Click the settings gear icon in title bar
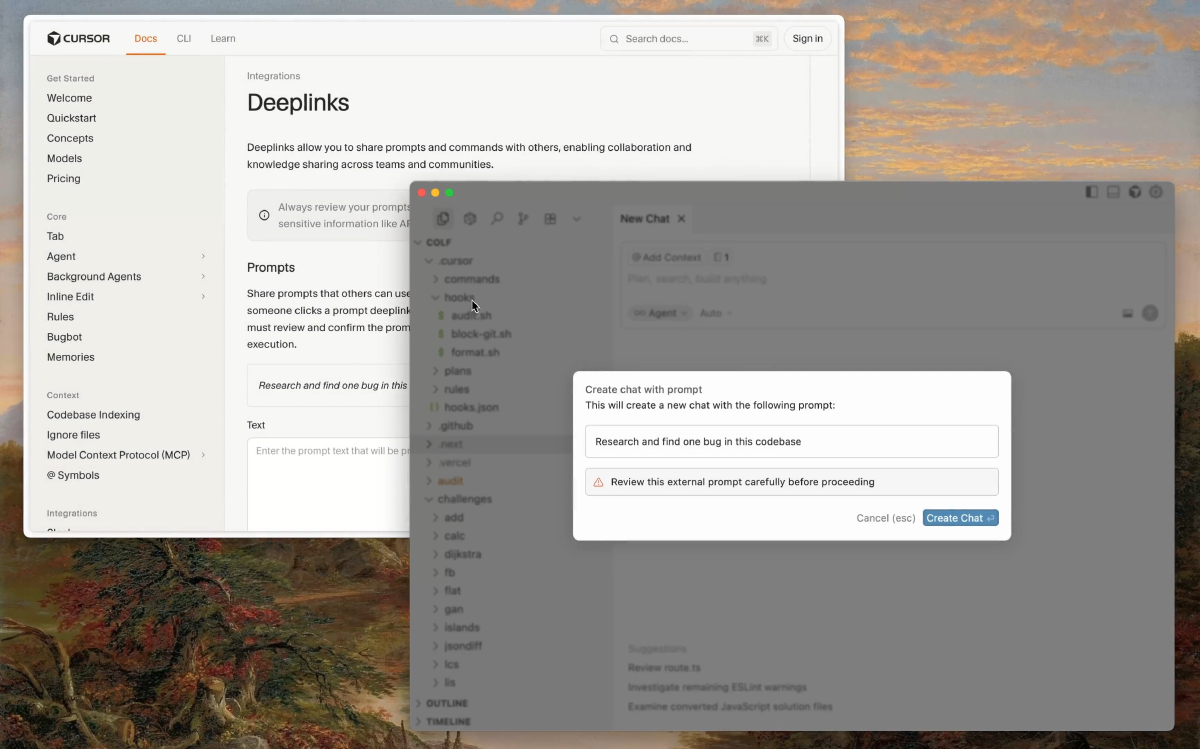The image size is (1200, 749). coord(1156,192)
